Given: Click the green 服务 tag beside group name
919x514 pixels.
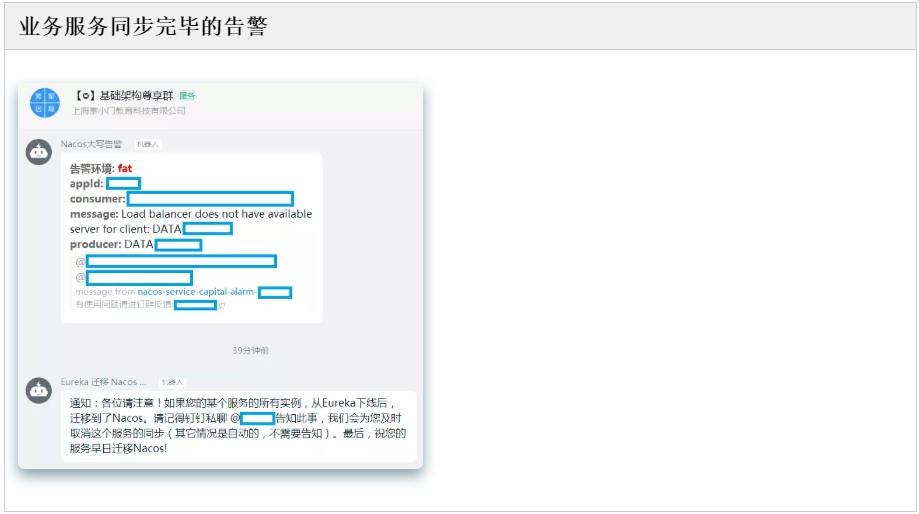Looking at the screenshot, I should (187, 96).
